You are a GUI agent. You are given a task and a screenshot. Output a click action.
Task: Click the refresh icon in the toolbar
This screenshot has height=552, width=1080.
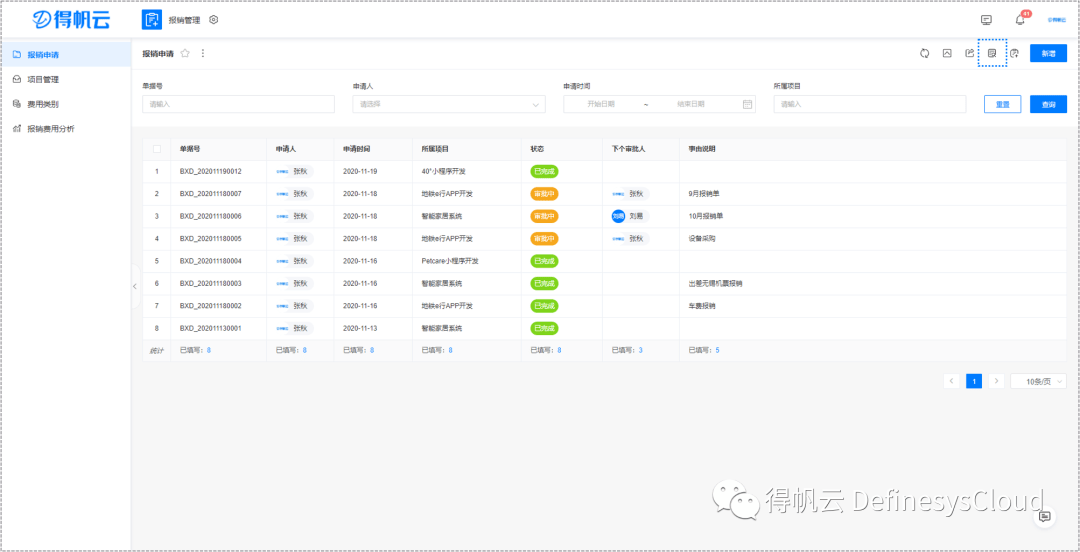pos(925,54)
